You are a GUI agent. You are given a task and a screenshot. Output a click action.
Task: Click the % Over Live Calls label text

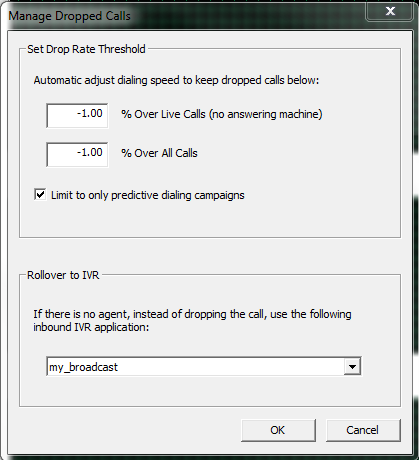pyautogui.click(x=222, y=114)
